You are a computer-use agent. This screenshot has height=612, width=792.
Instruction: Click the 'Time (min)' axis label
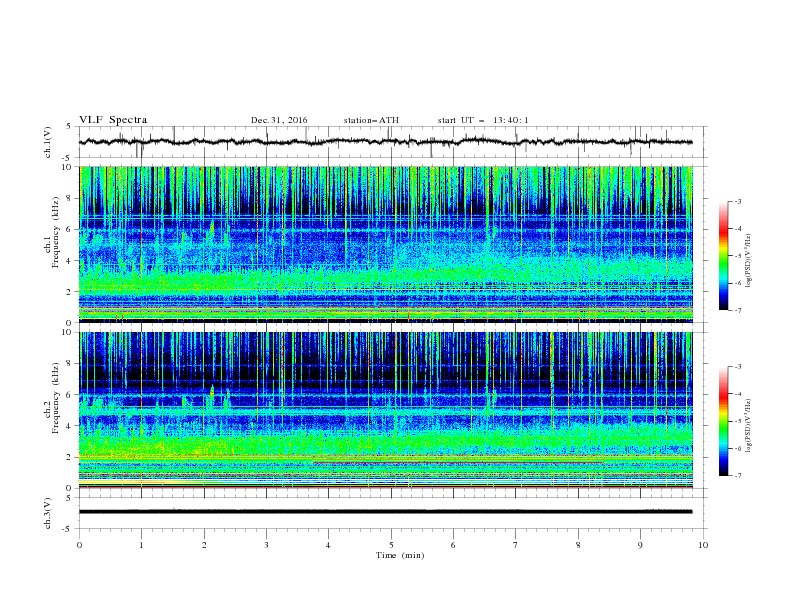click(x=400, y=555)
